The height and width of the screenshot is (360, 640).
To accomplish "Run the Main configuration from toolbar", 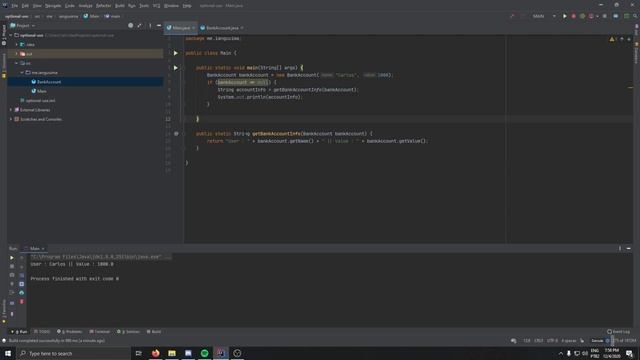I will coord(565,16).
